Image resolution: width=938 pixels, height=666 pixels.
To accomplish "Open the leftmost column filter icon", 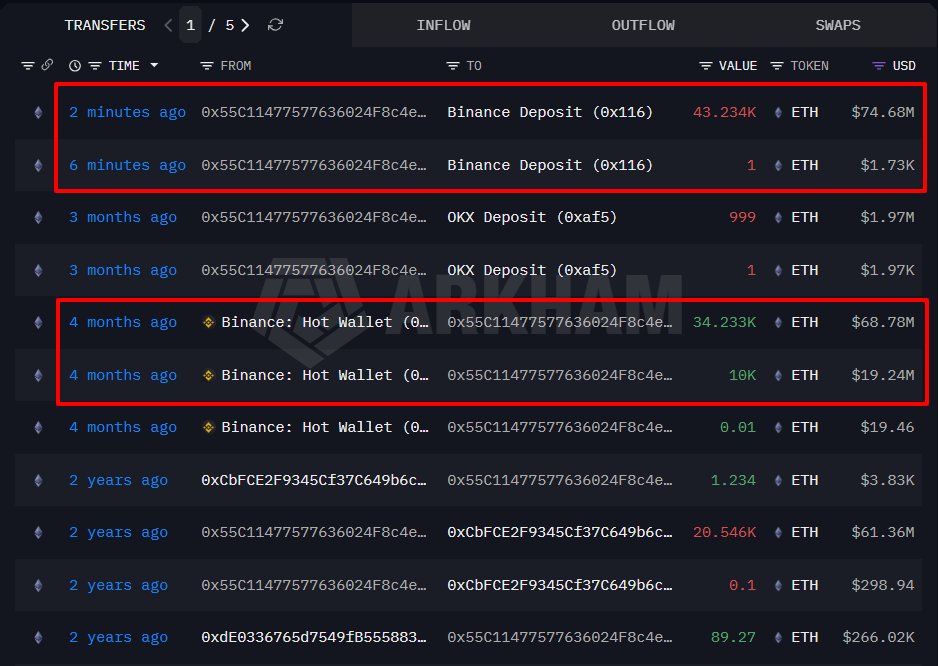I will point(28,66).
